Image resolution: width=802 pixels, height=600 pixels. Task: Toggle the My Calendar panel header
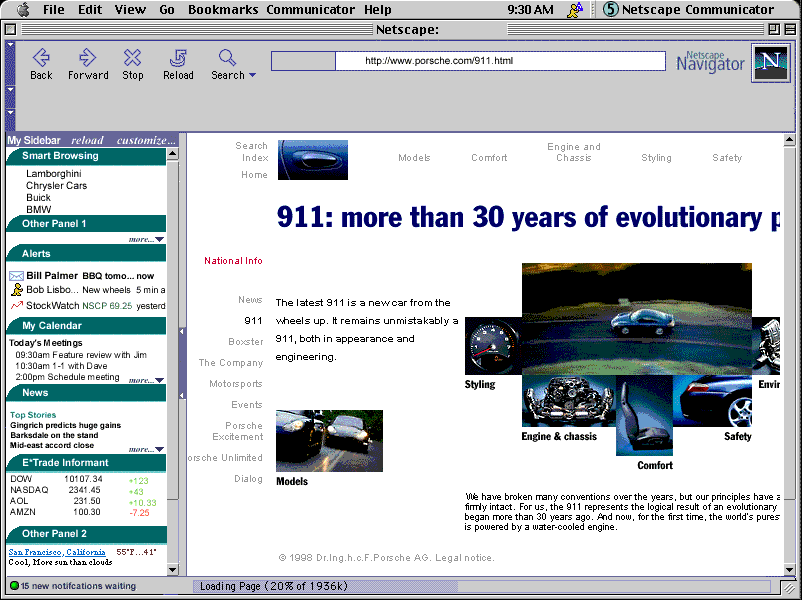tap(86, 326)
